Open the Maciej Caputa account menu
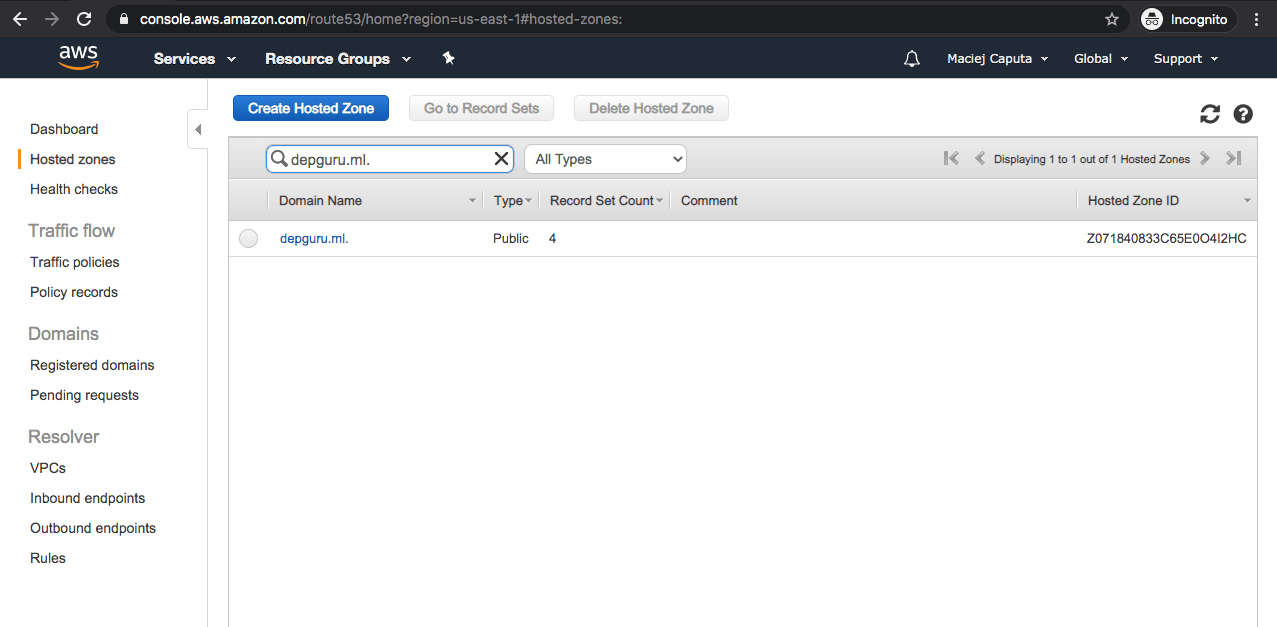Screen dimensions: 1277x627 pyautogui.click(x=997, y=59)
